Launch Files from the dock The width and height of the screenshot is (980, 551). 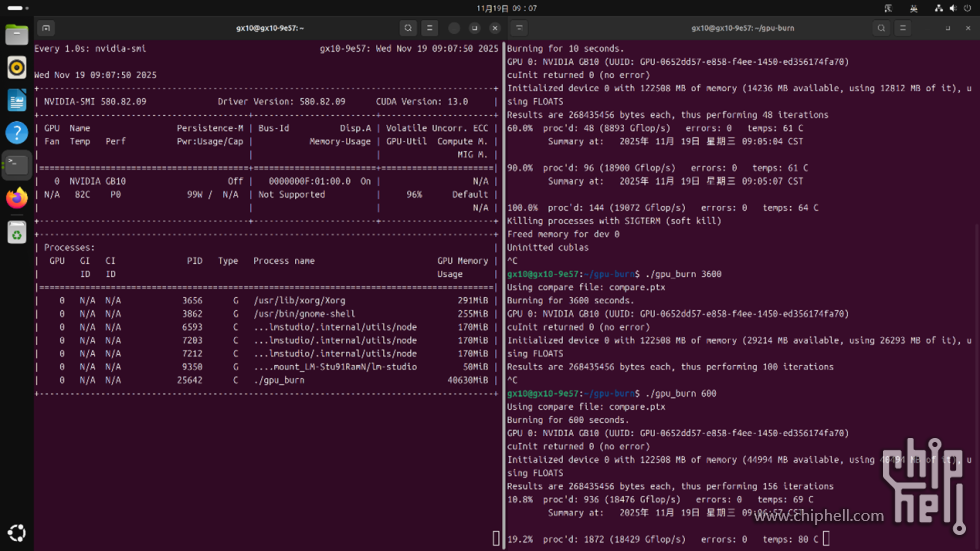point(16,35)
